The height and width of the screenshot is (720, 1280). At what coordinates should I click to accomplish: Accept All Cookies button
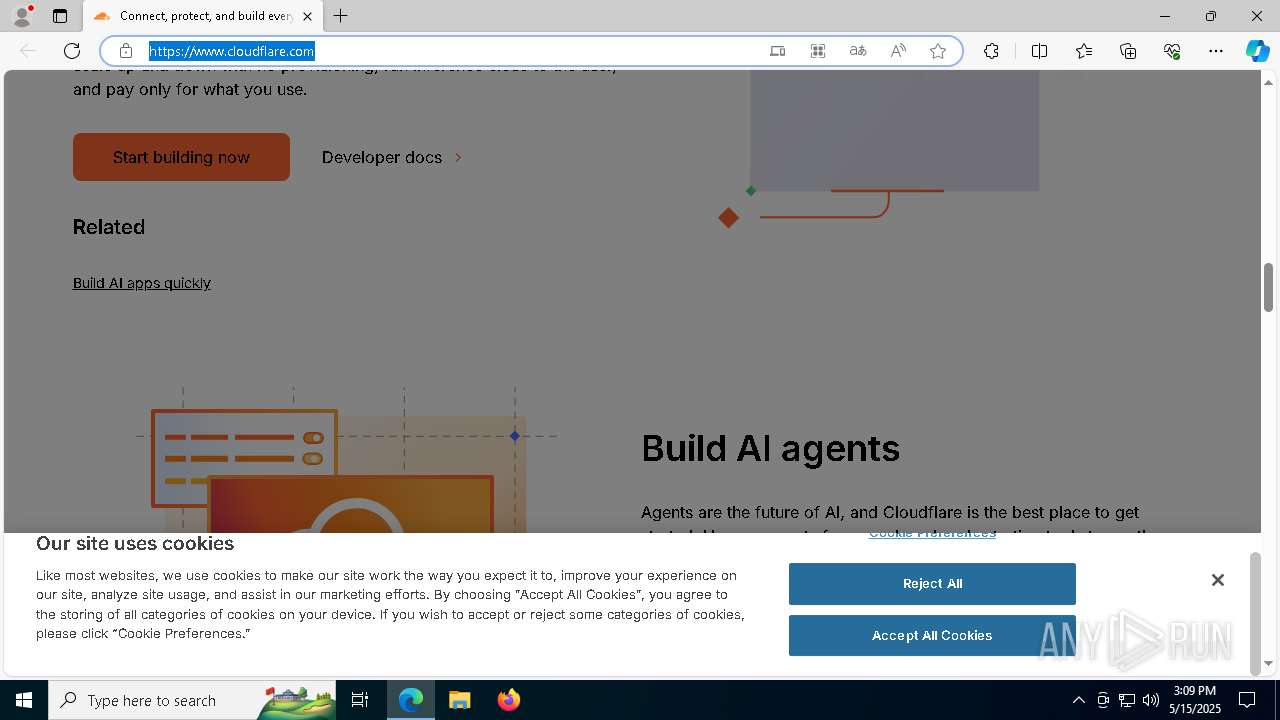932,636
